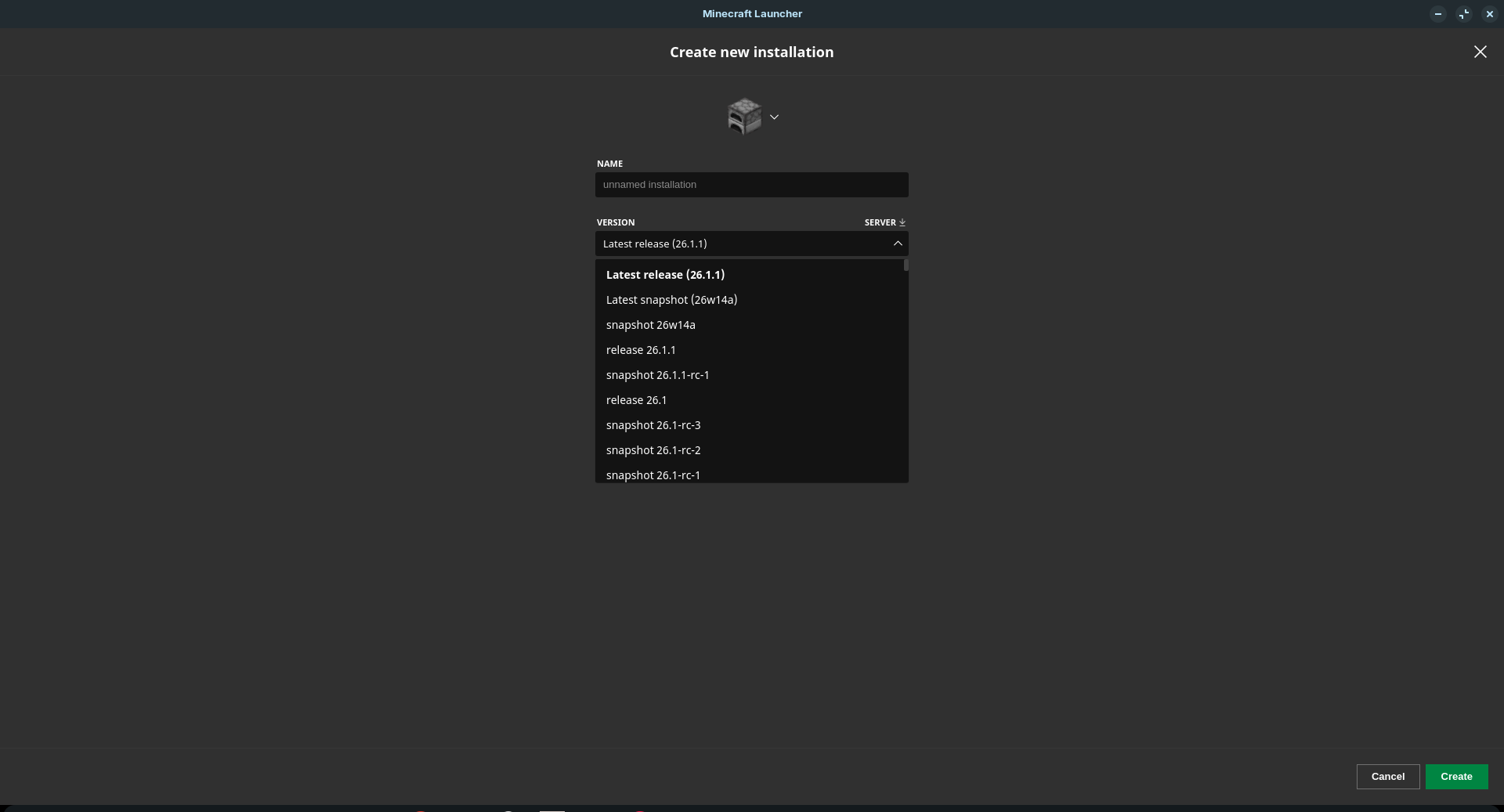Minimize the Minecraft Launcher window

[x=1438, y=14]
